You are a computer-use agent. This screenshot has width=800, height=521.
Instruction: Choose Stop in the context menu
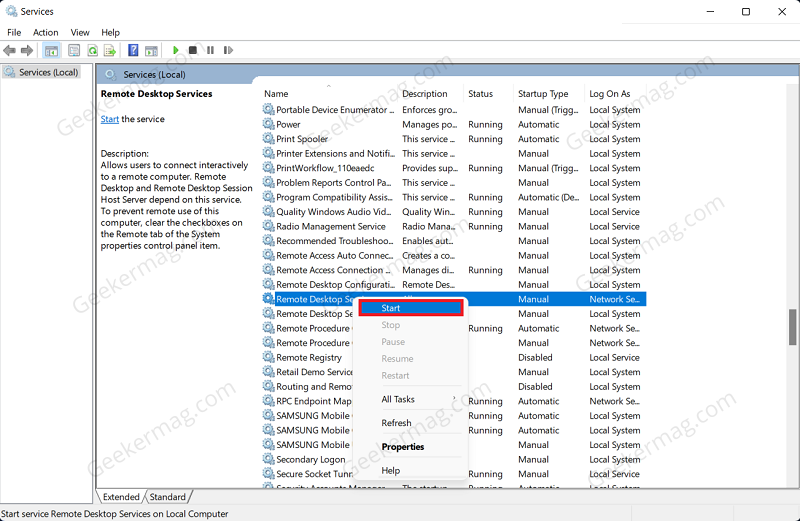[411, 325]
